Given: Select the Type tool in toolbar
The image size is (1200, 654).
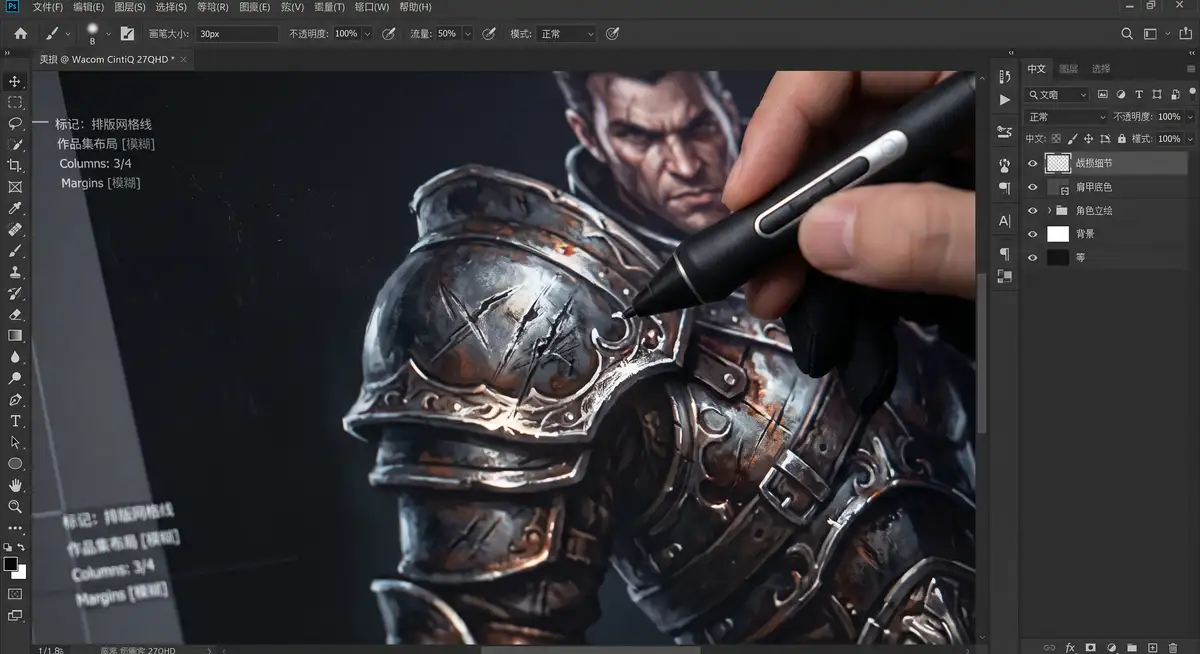Looking at the screenshot, I should coord(15,421).
